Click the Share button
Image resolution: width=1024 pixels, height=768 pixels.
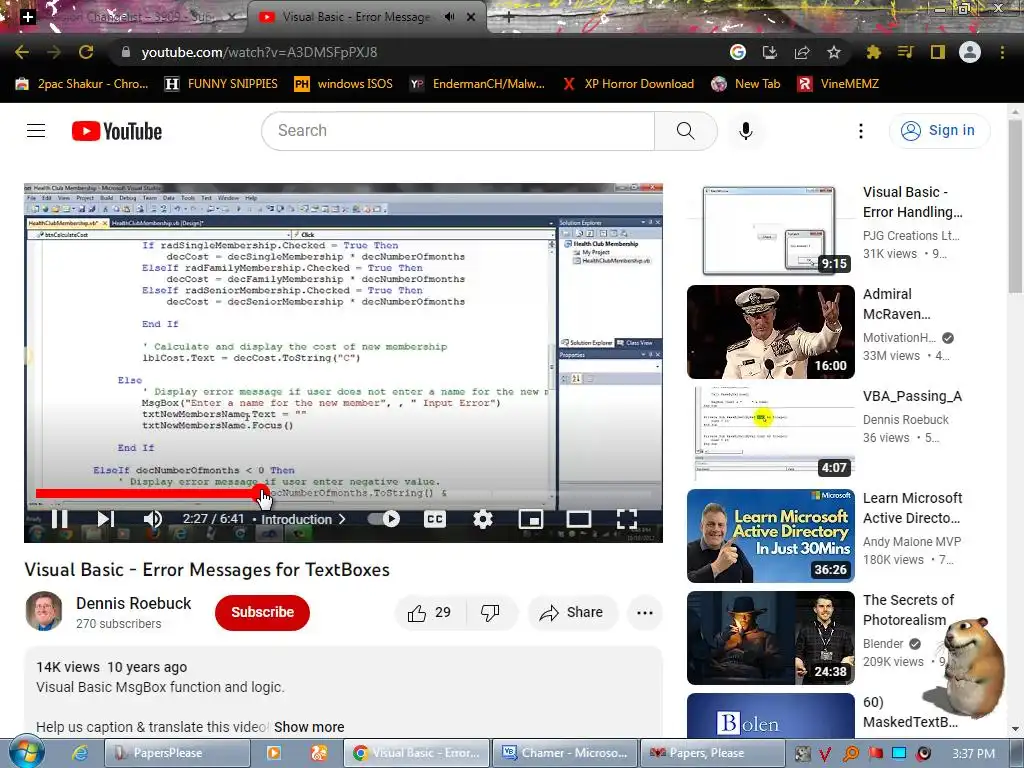[572, 613]
